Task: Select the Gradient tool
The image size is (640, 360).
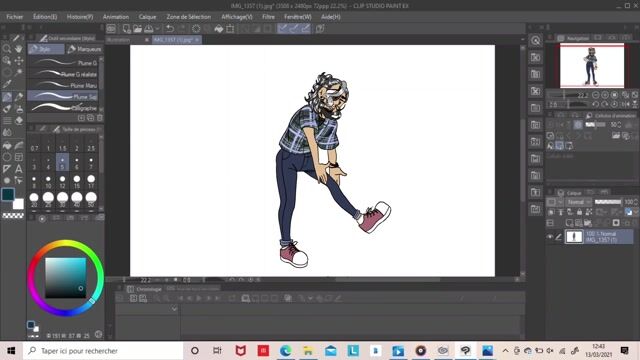Action: [19, 145]
